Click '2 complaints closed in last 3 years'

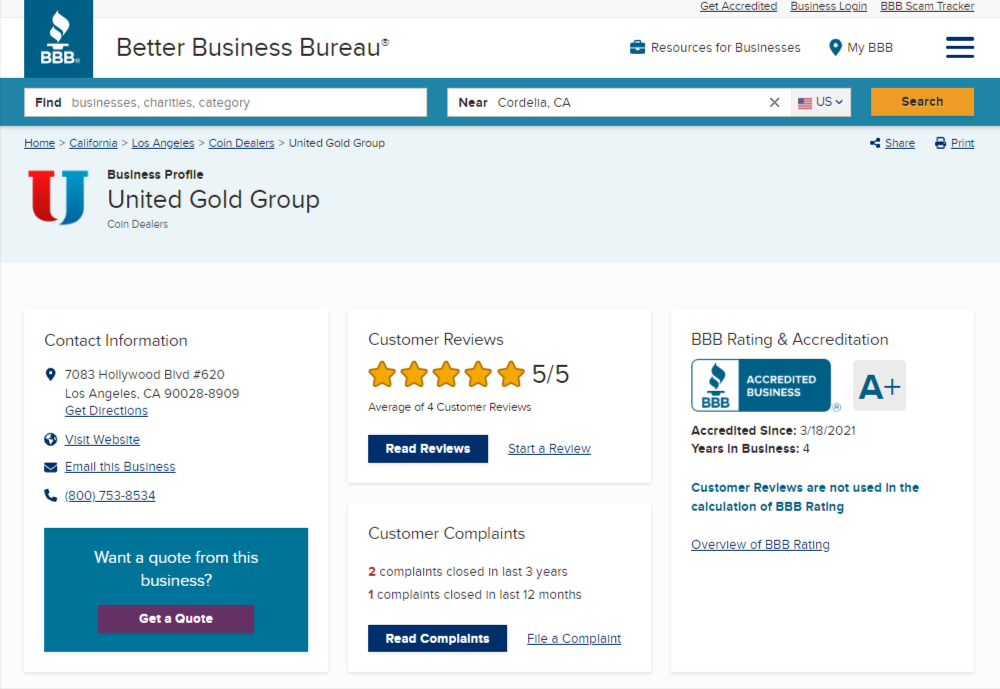tap(467, 572)
